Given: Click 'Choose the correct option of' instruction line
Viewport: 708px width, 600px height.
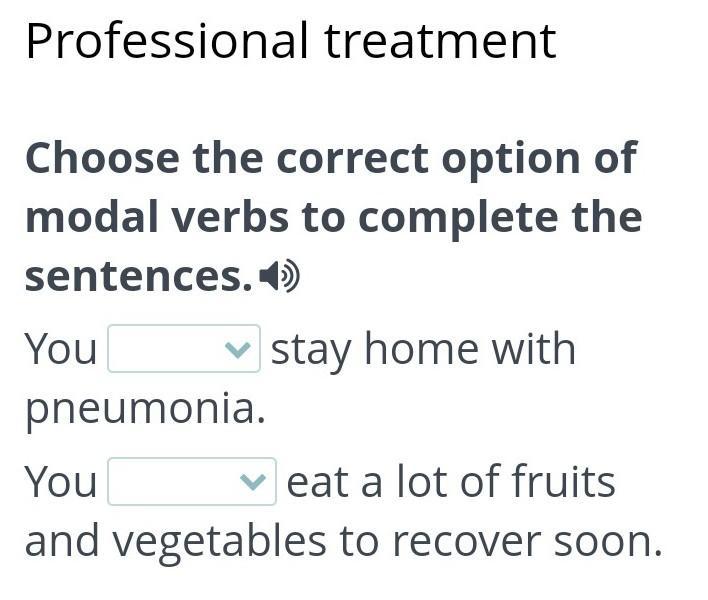Looking at the screenshot, I should (x=330, y=158).
